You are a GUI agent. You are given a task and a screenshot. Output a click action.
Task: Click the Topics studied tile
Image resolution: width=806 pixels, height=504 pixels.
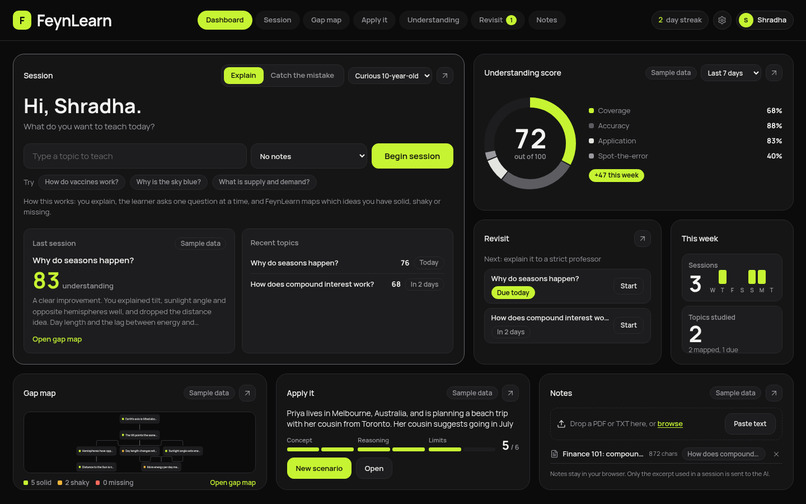coord(731,330)
